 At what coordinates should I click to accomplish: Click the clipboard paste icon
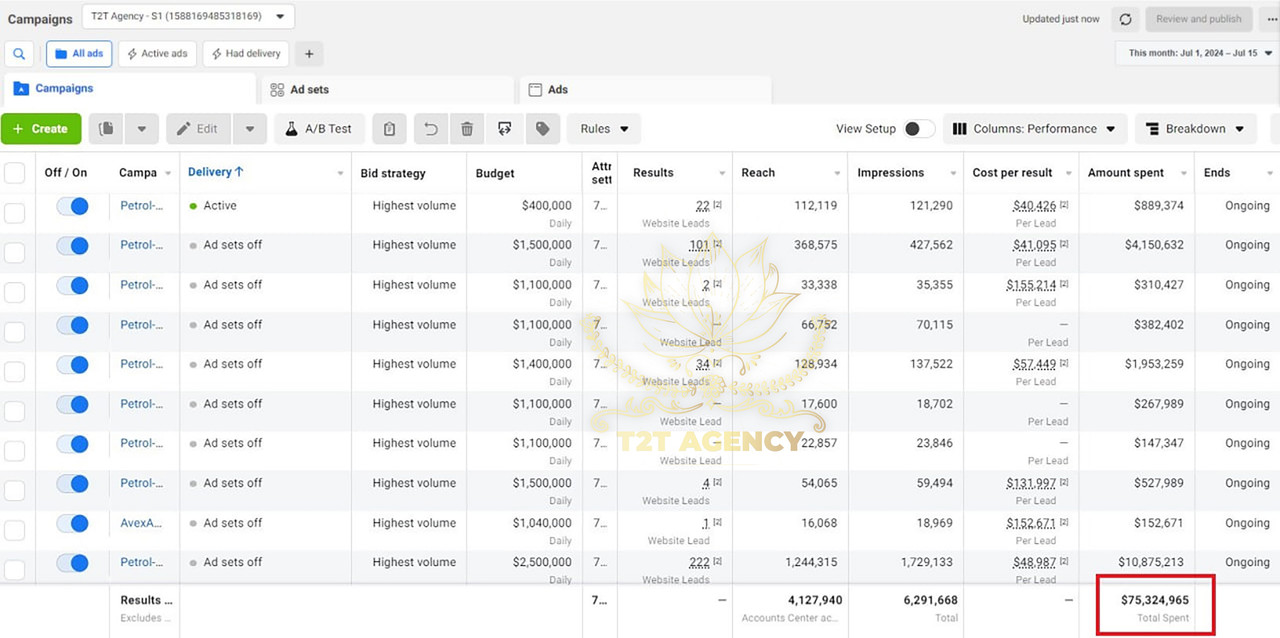pos(390,129)
